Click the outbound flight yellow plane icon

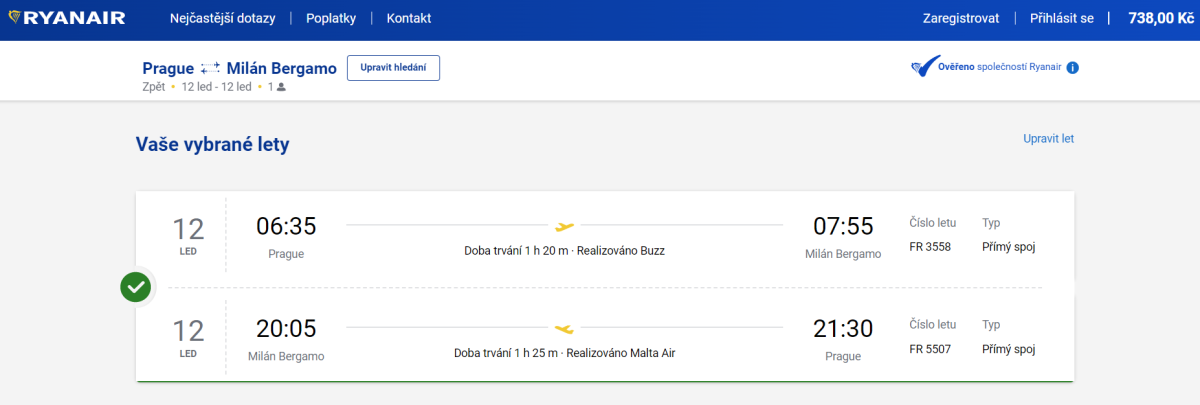point(565,226)
